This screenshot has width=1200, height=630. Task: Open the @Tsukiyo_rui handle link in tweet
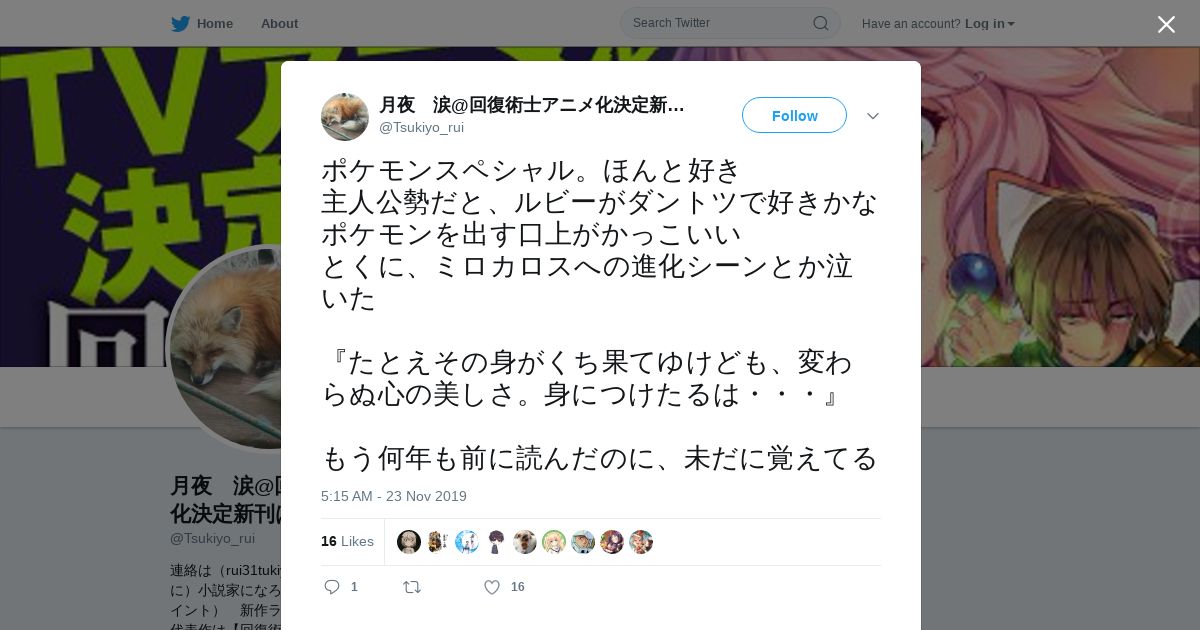(421, 127)
